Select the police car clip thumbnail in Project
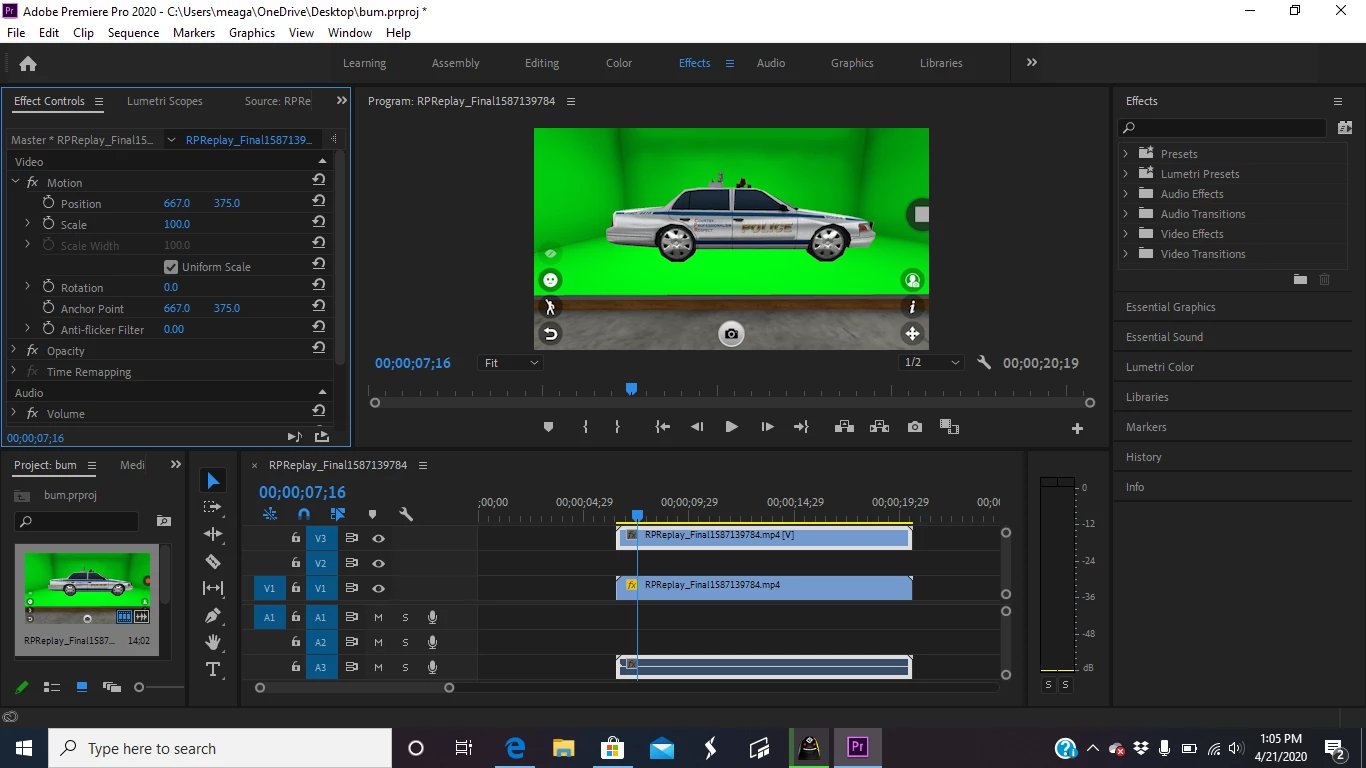The width and height of the screenshot is (1366, 768). click(x=87, y=588)
